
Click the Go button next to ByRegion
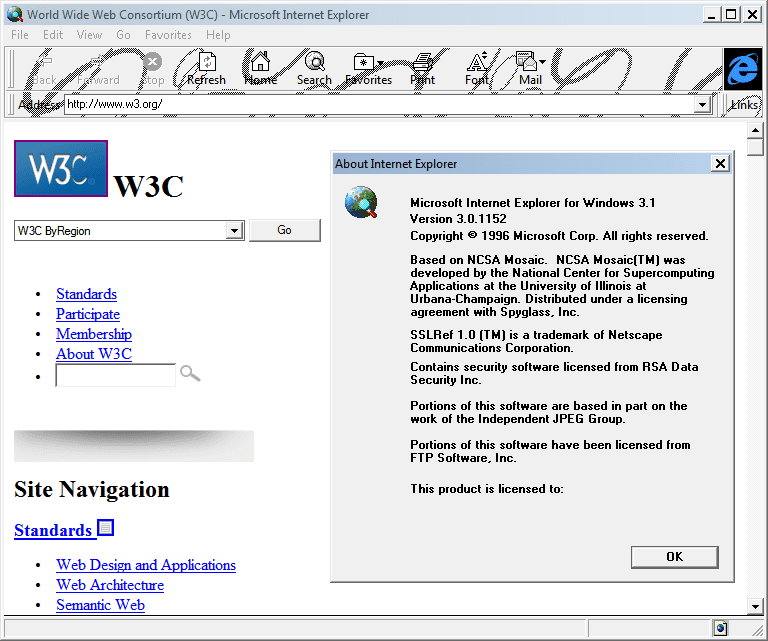pos(285,230)
